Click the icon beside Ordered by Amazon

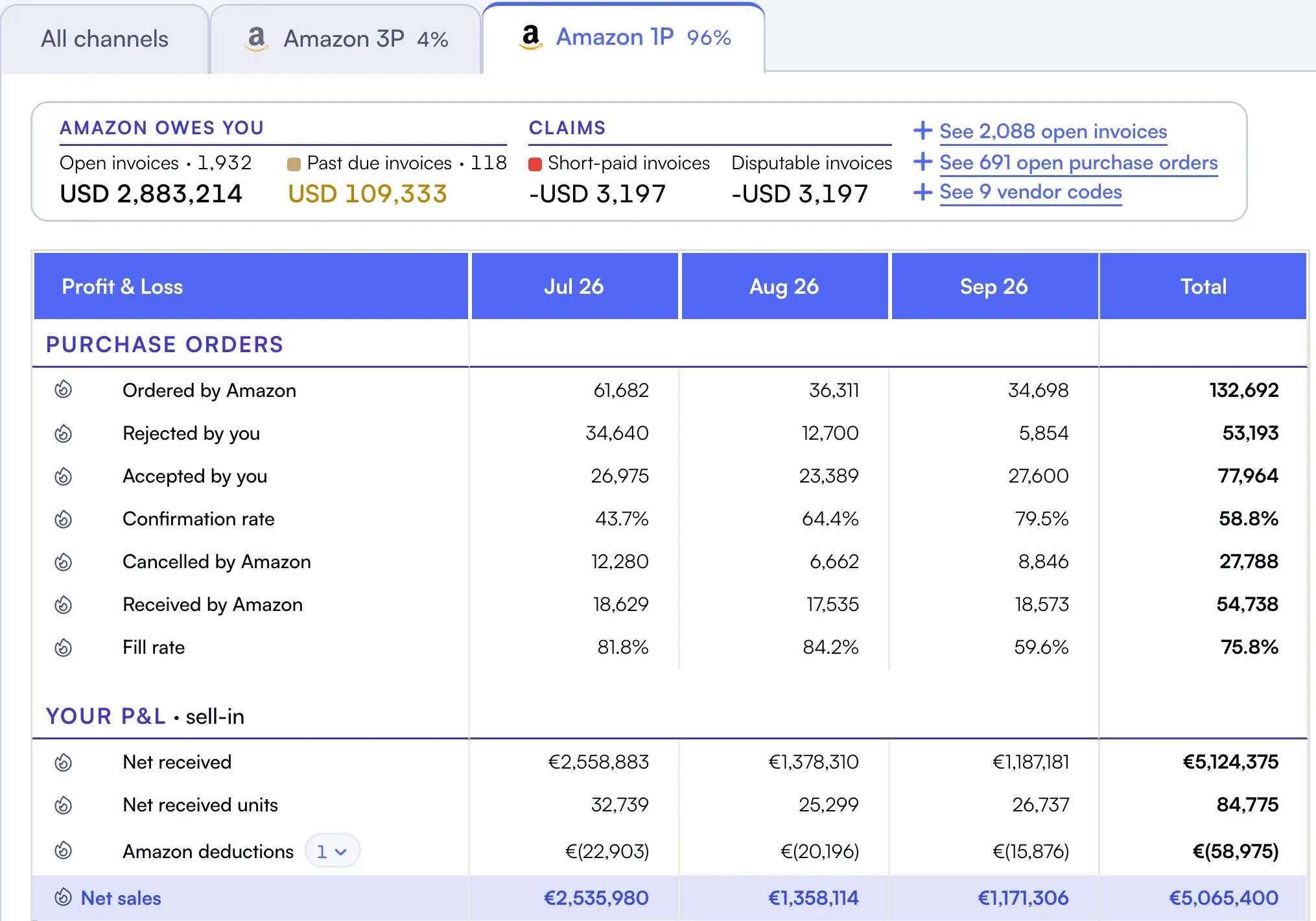tap(63, 389)
